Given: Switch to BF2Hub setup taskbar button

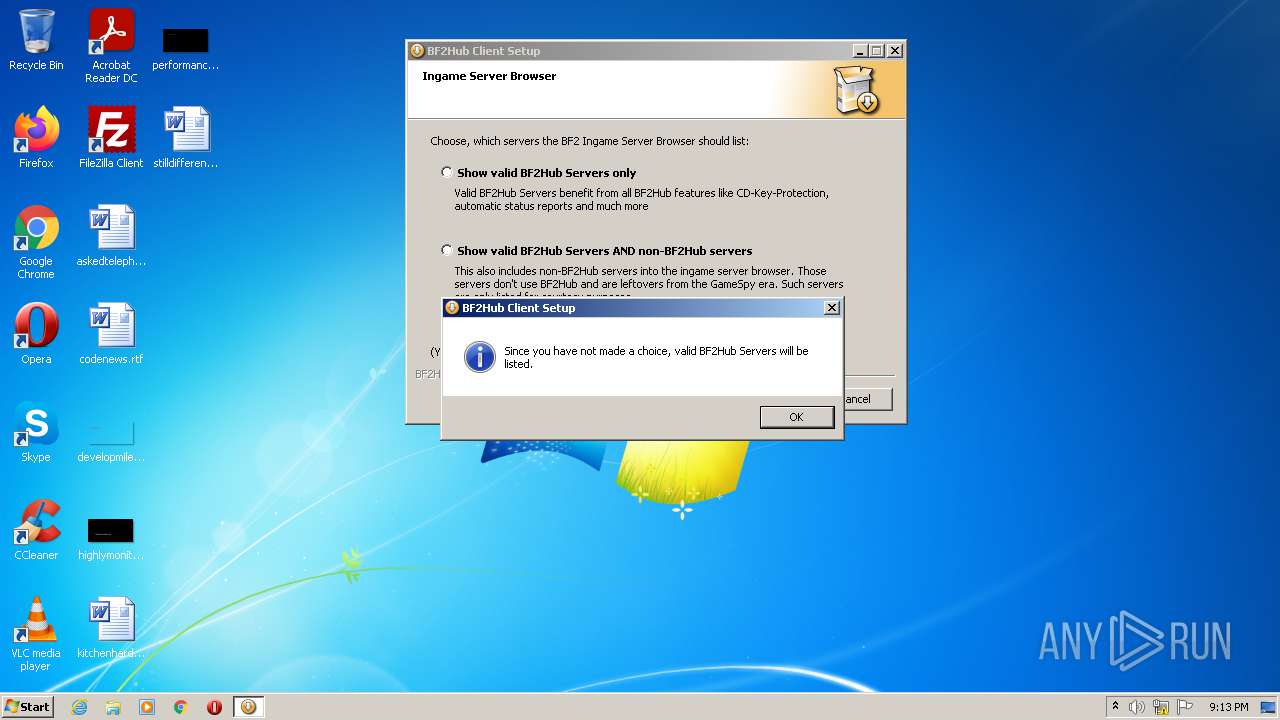Looking at the screenshot, I should tap(248, 707).
